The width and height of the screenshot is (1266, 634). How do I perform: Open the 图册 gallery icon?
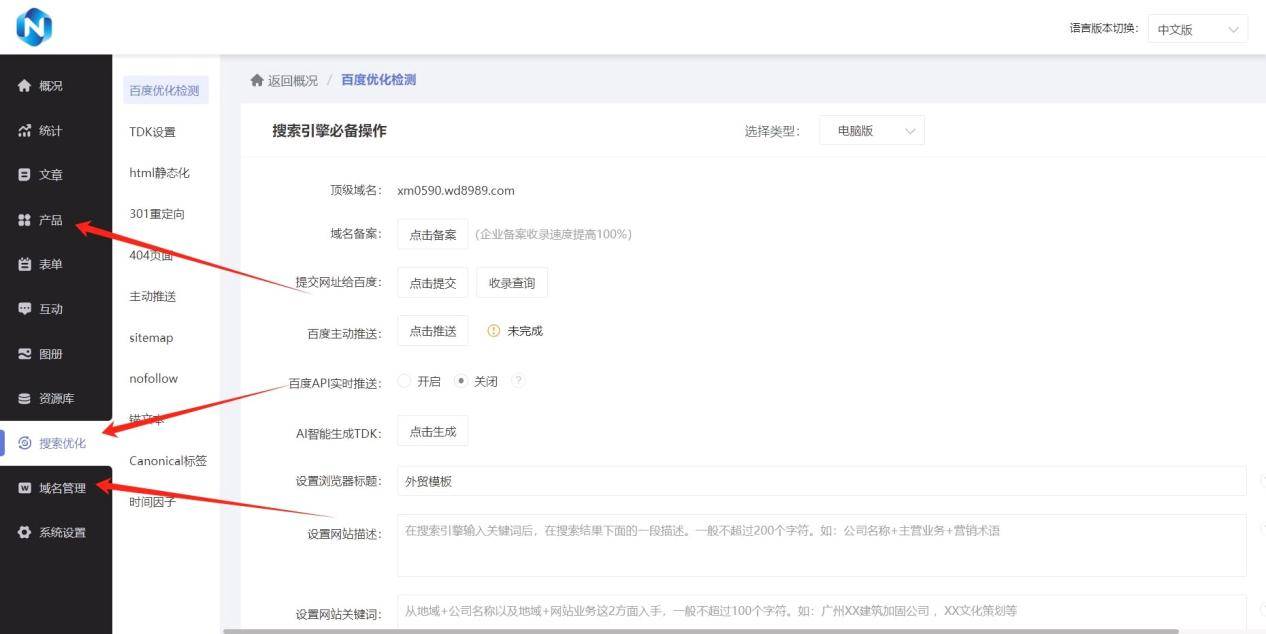pyautogui.click(x=25, y=354)
